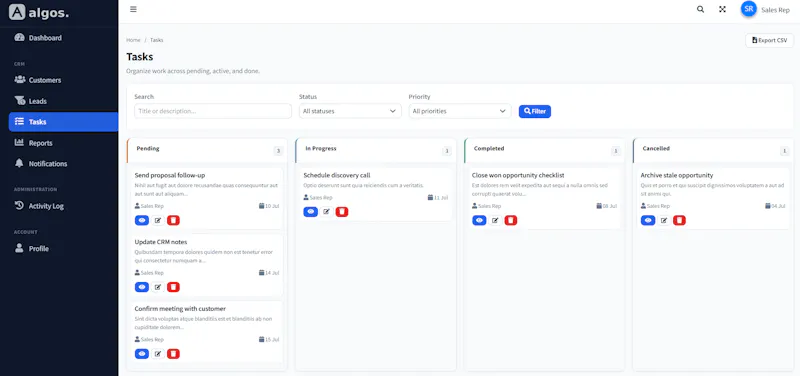Delete the Update CRM notes task
800x376 pixels.
tap(173, 287)
